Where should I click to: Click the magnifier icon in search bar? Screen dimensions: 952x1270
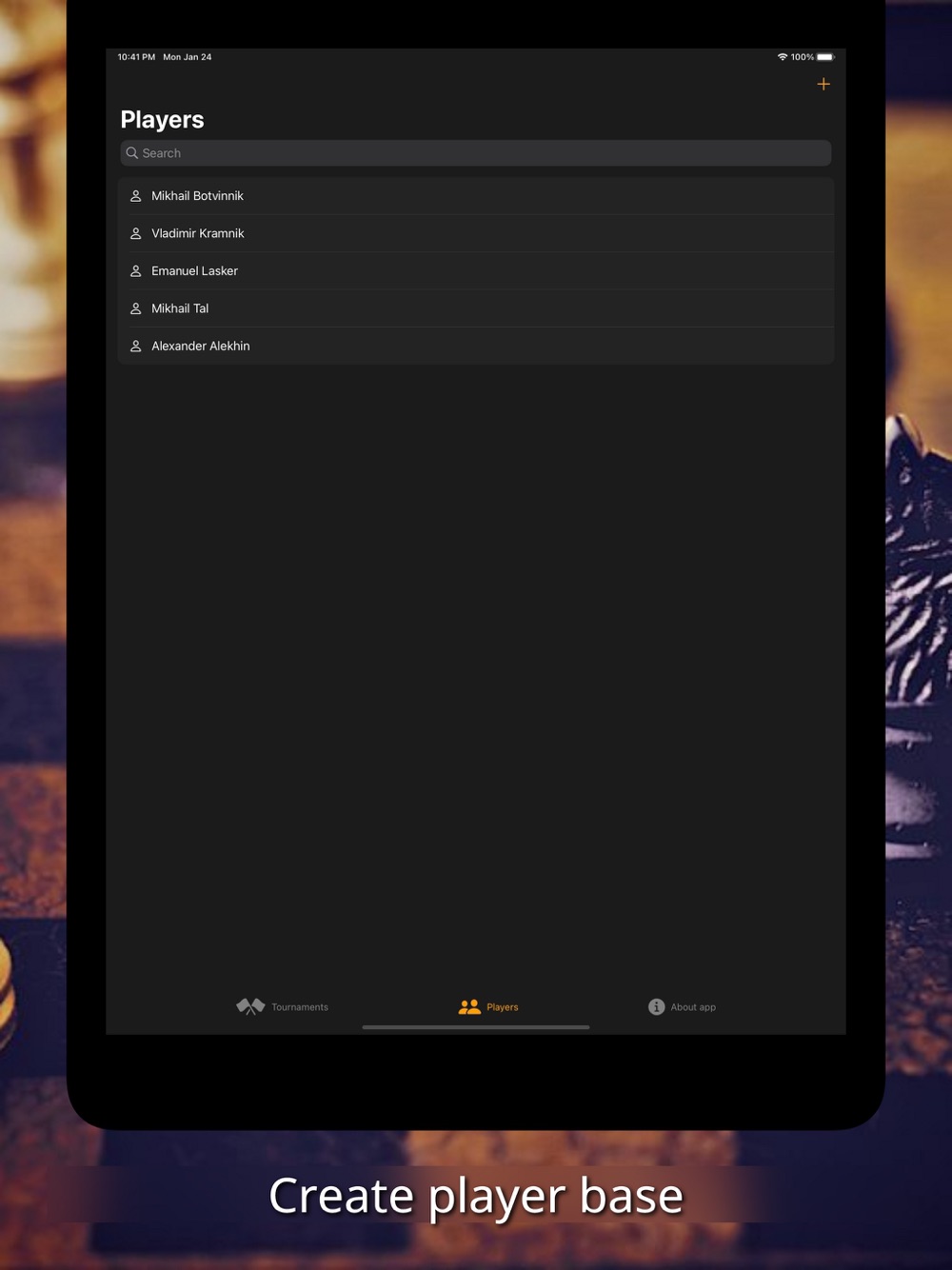[x=132, y=152]
